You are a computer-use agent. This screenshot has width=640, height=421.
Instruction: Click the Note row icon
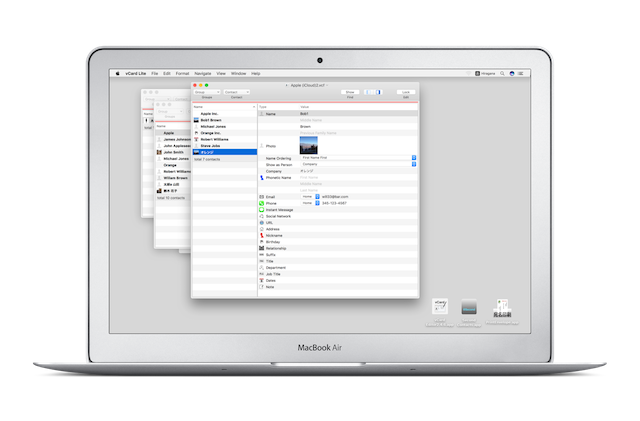click(262, 287)
